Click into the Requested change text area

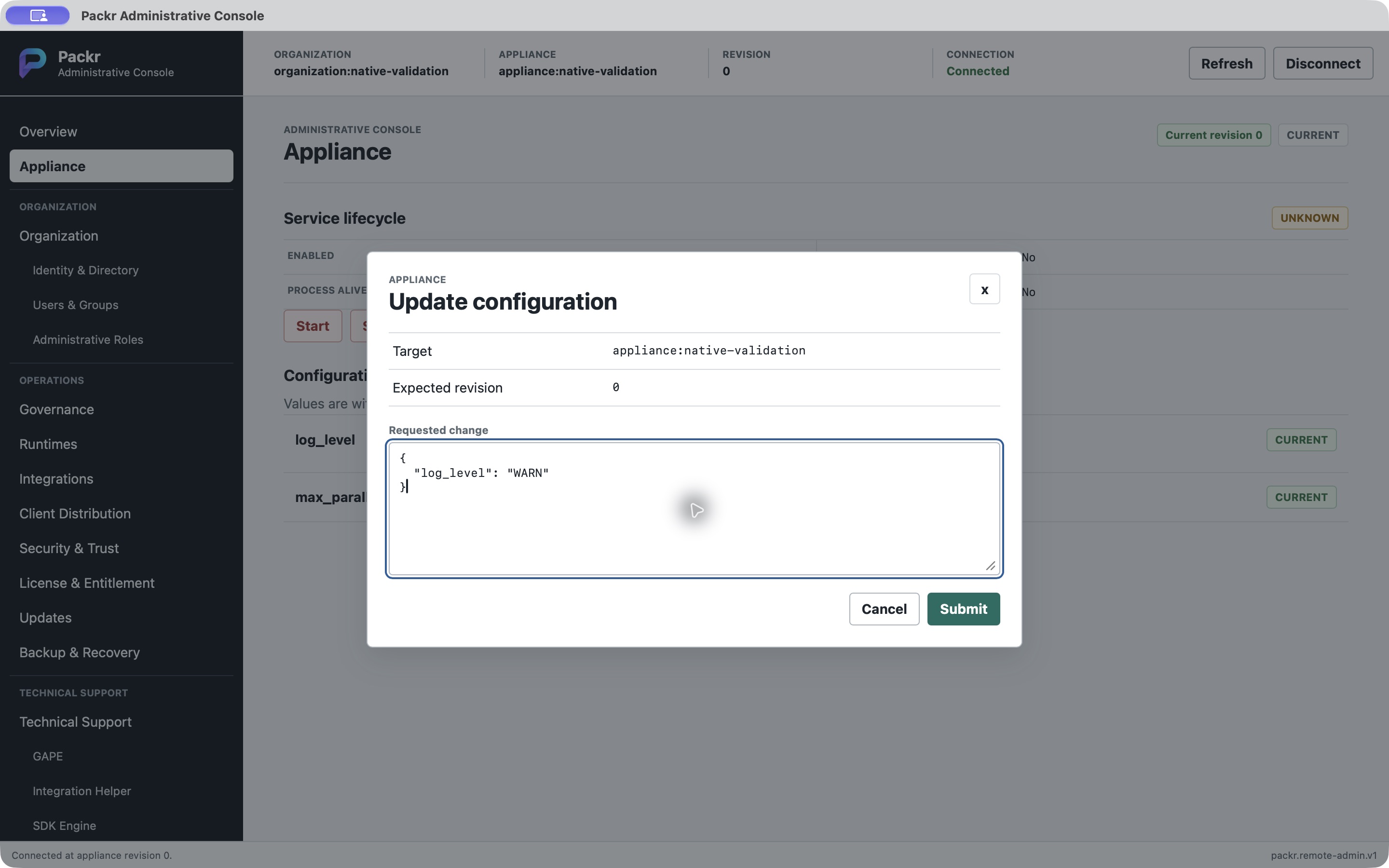694,509
